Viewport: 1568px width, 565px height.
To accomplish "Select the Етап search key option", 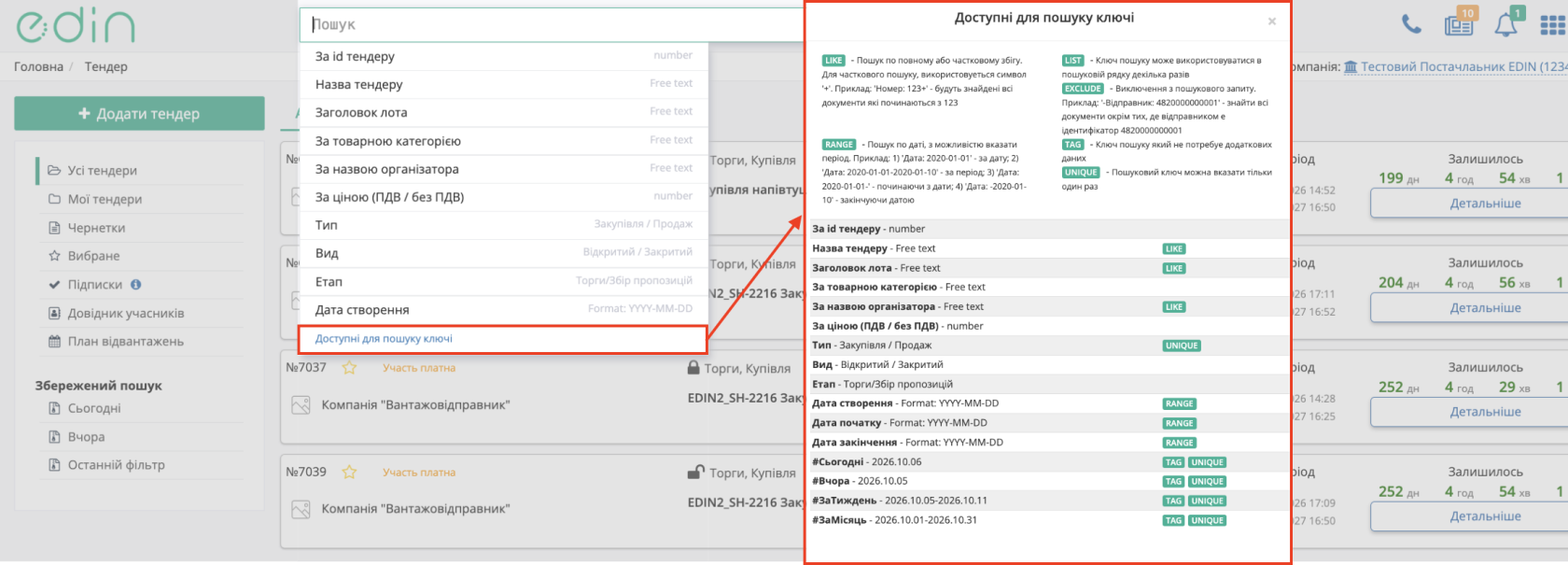I will pos(504,282).
